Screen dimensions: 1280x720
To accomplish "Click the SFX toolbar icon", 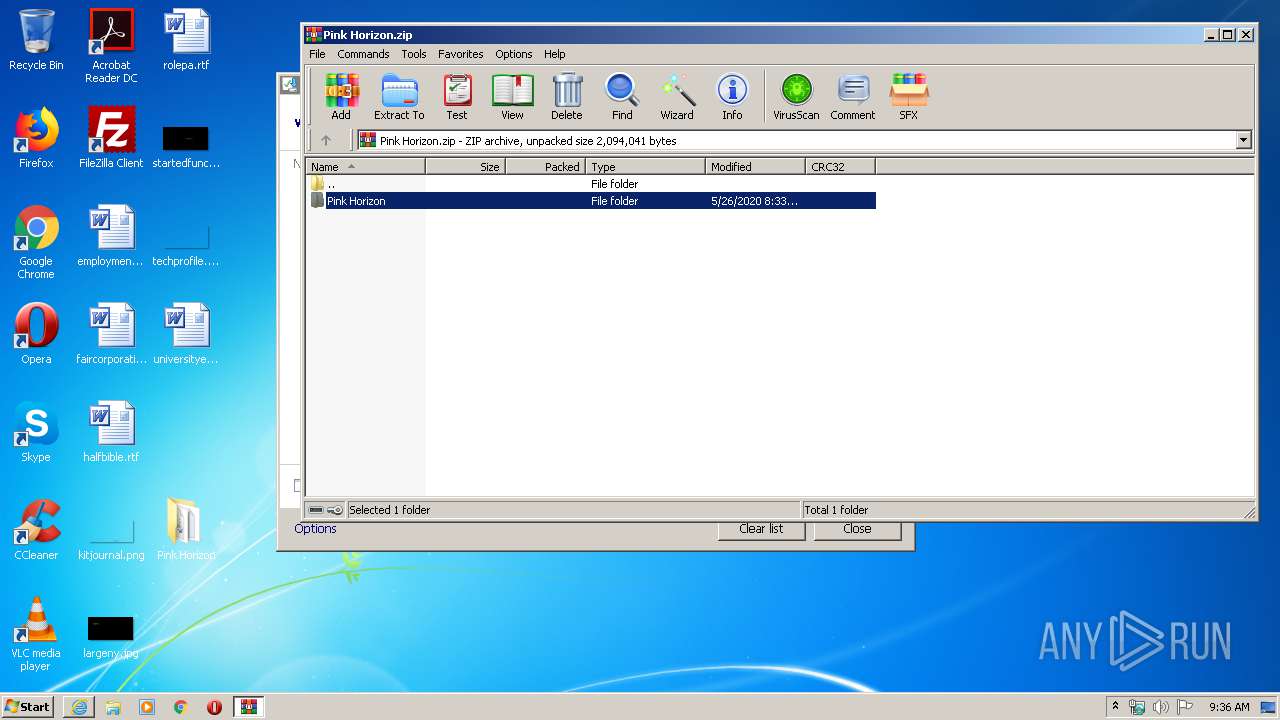I will pos(908,97).
